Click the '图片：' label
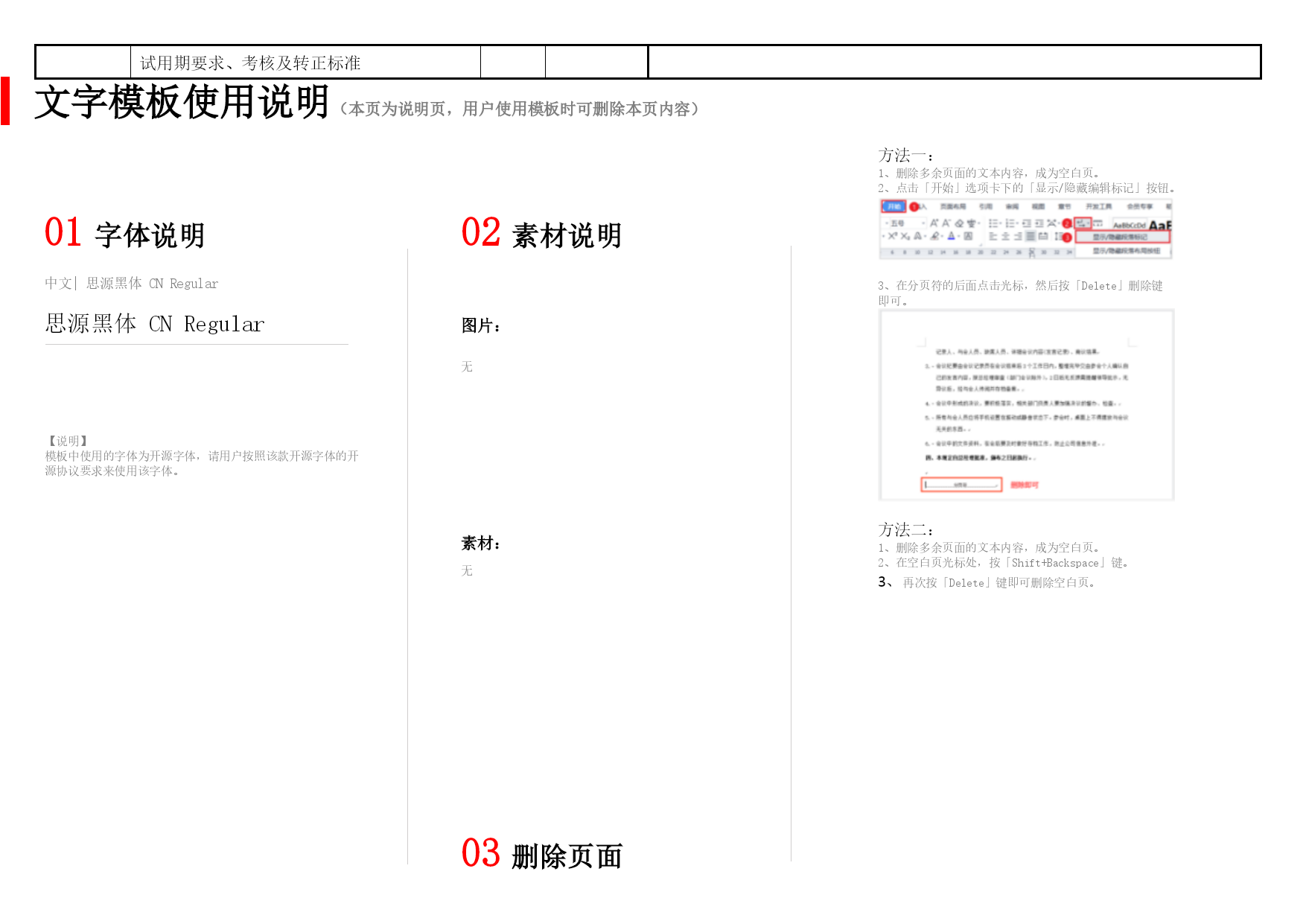 pos(482,326)
